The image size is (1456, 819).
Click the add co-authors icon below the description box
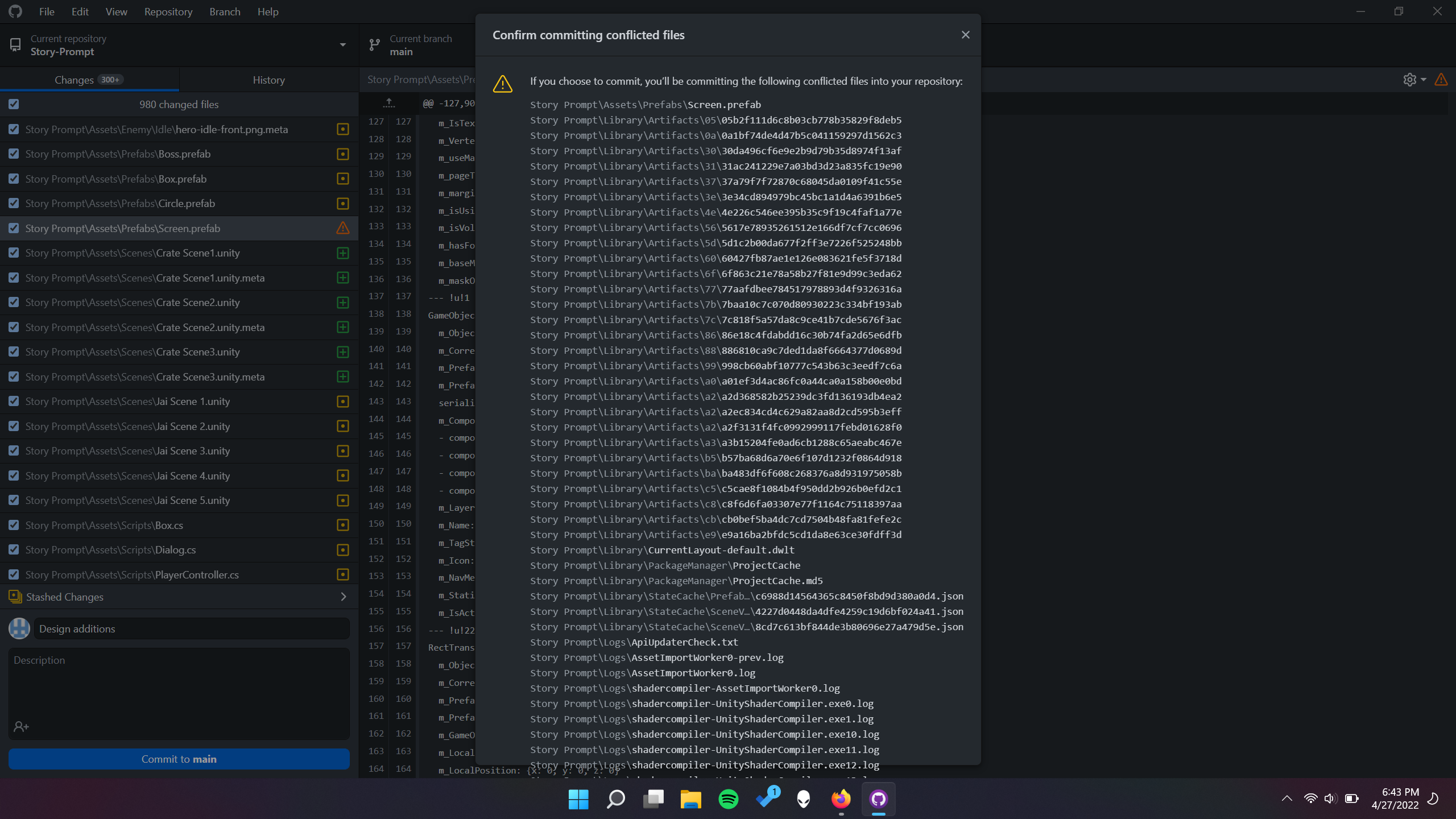click(x=21, y=726)
